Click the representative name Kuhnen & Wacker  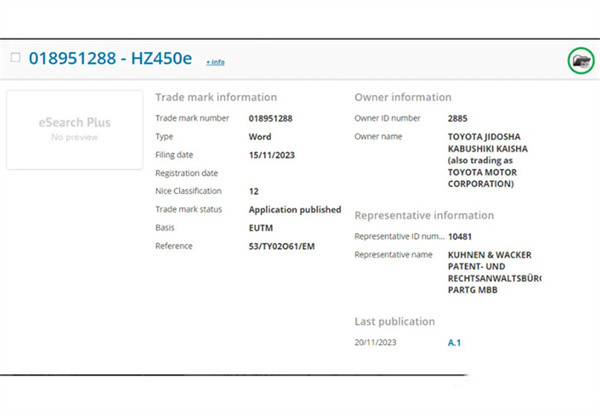pyautogui.click(x=493, y=273)
